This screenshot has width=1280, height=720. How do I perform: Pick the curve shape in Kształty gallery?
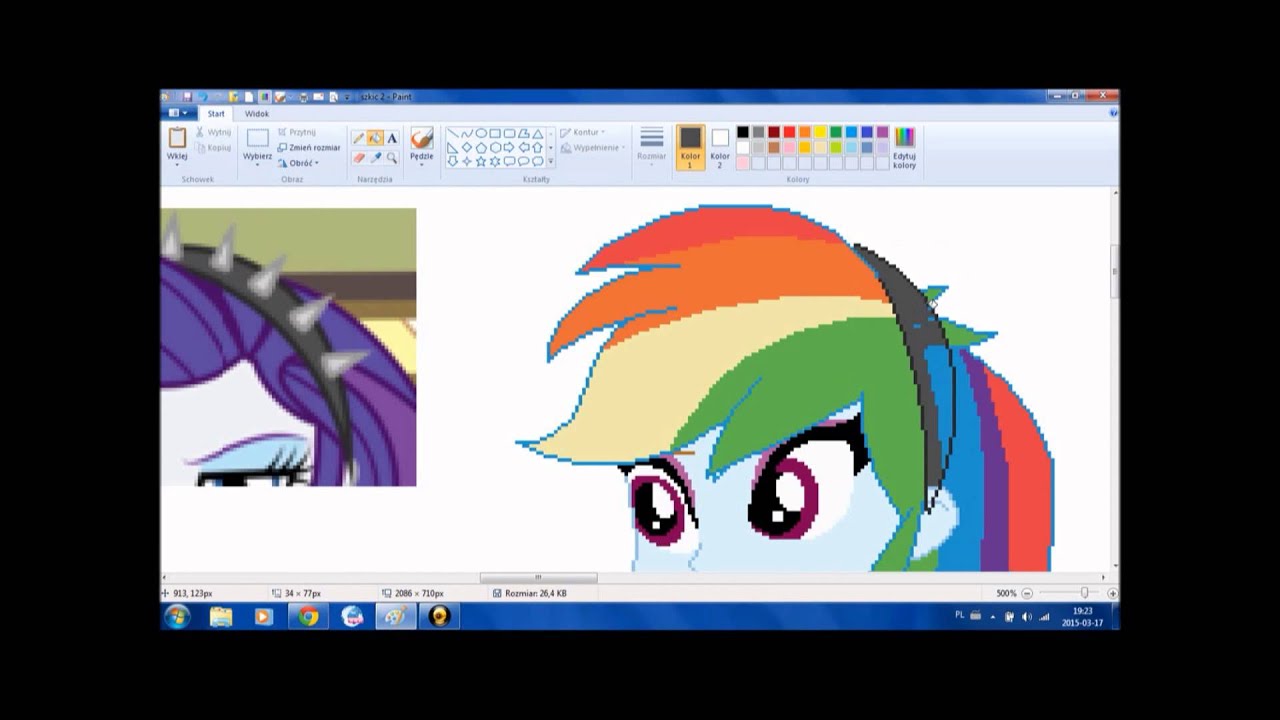(467, 133)
